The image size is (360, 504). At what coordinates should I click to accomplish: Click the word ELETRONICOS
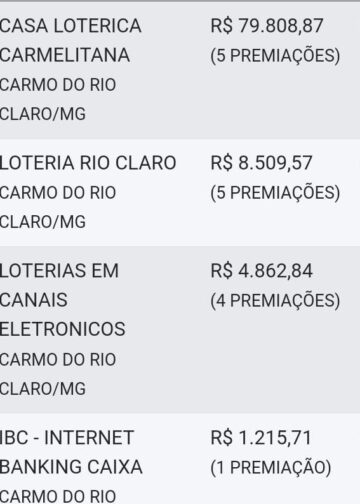(63, 329)
